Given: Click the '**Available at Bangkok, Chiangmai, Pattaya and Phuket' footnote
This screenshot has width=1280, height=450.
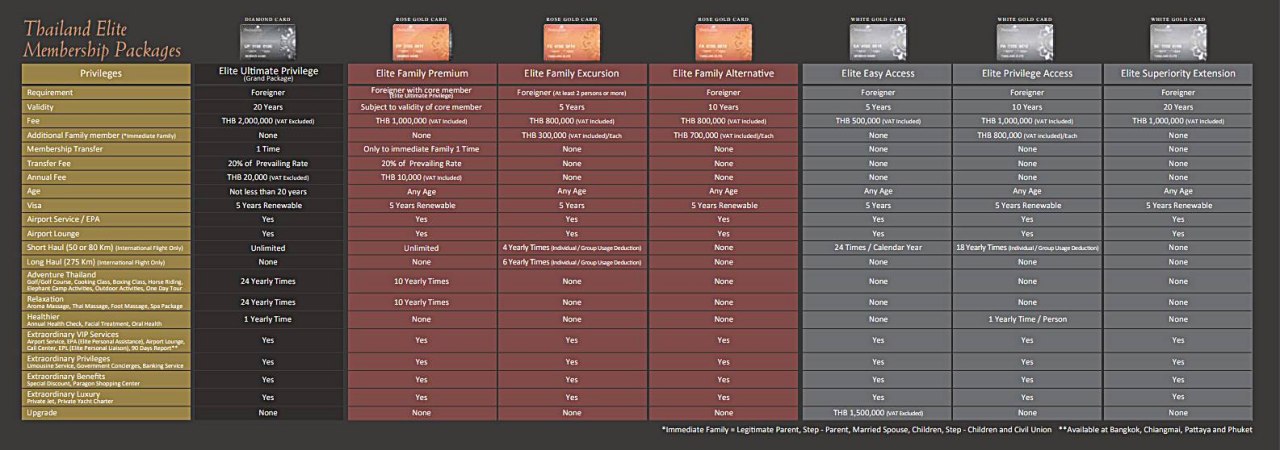Looking at the screenshot, I should click(1154, 429).
